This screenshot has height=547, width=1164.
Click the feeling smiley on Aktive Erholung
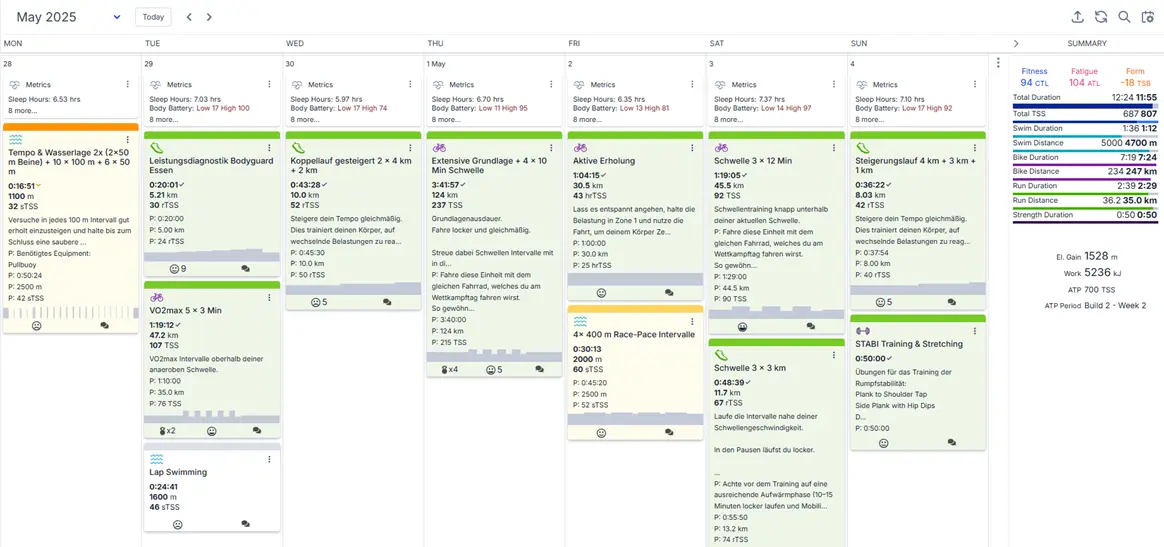pos(601,293)
